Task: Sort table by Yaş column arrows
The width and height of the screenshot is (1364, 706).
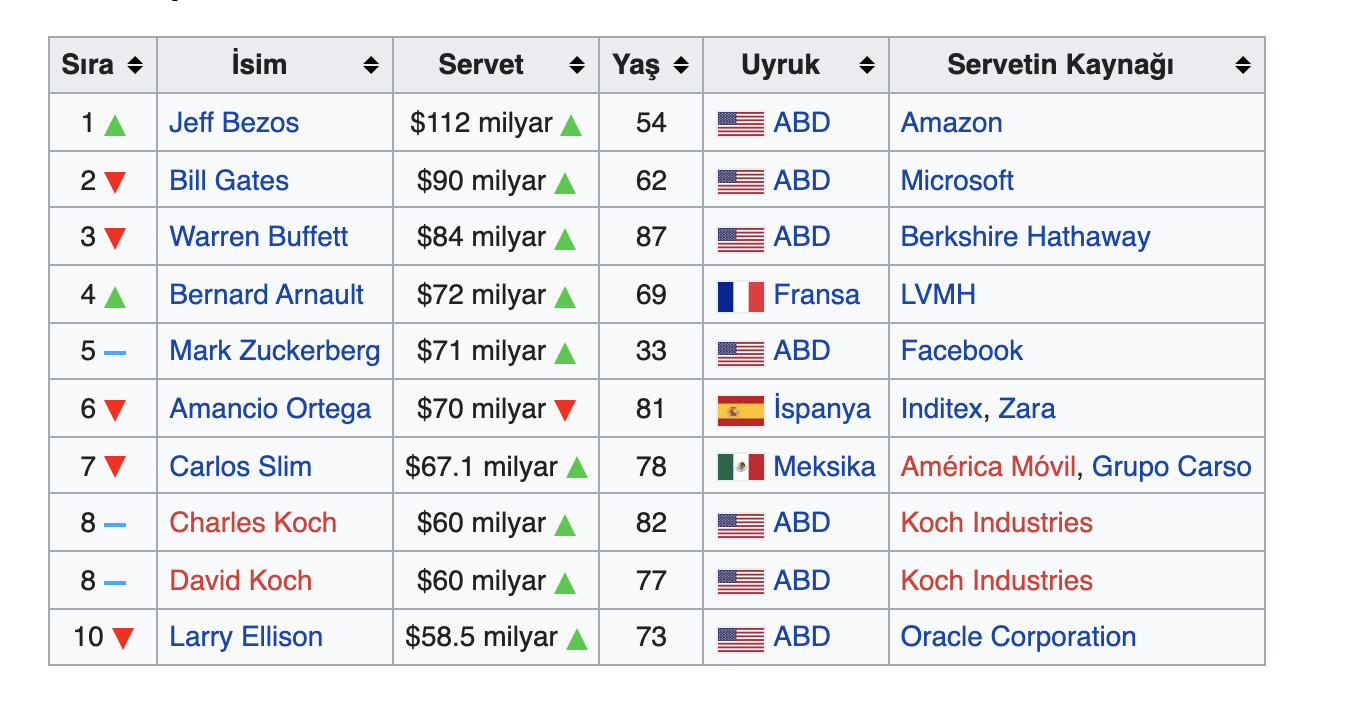Action: [x=681, y=66]
